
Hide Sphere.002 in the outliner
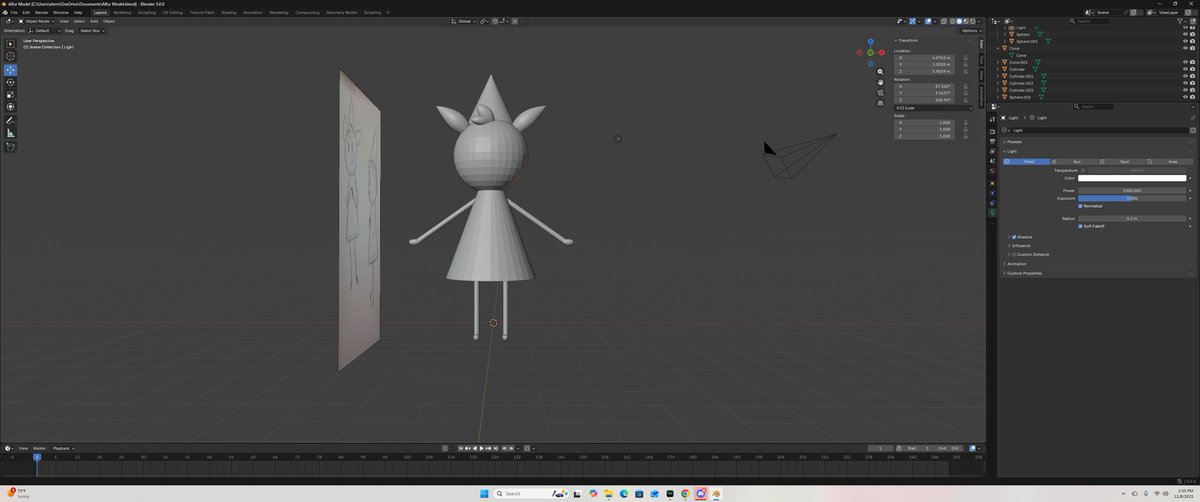point(1185,97)
